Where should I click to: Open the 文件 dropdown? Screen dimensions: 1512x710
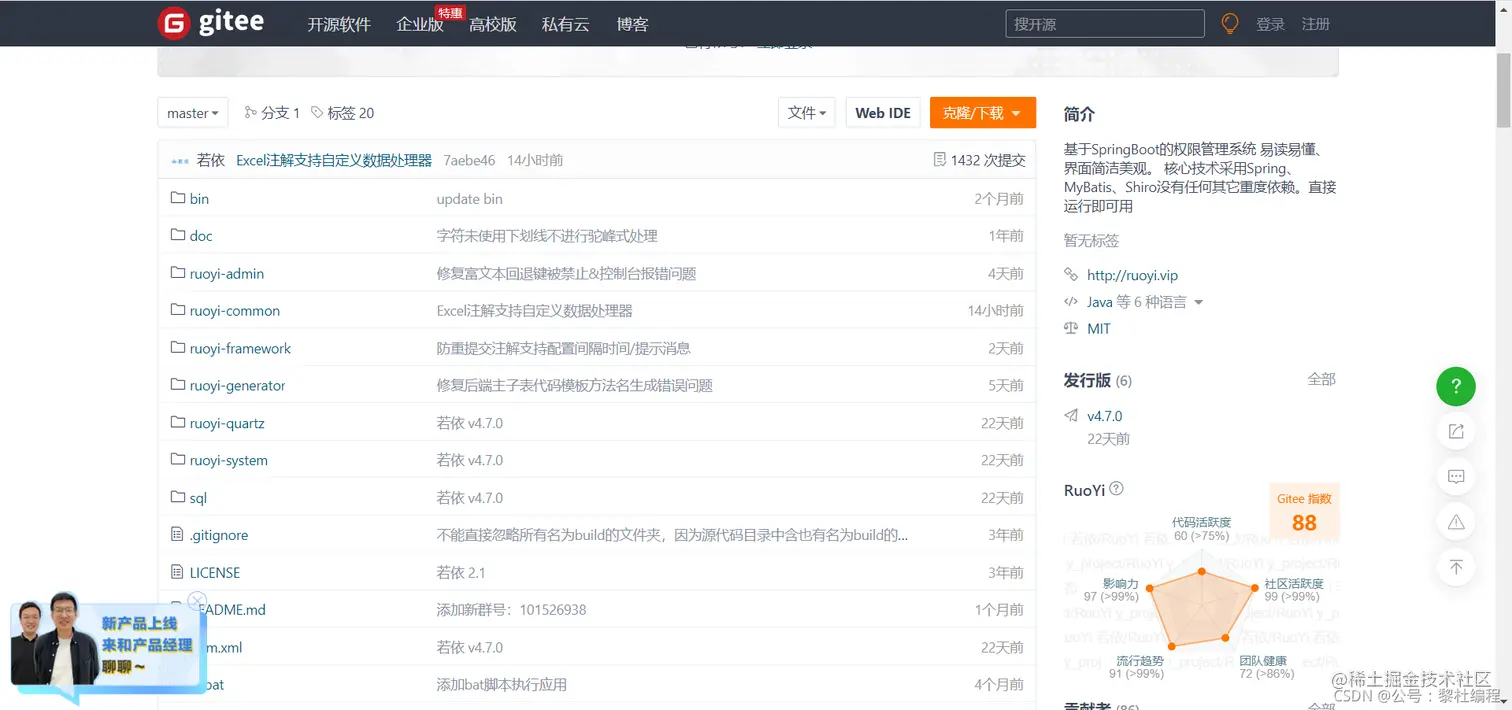pyautogui.click(x=807, y=113)
